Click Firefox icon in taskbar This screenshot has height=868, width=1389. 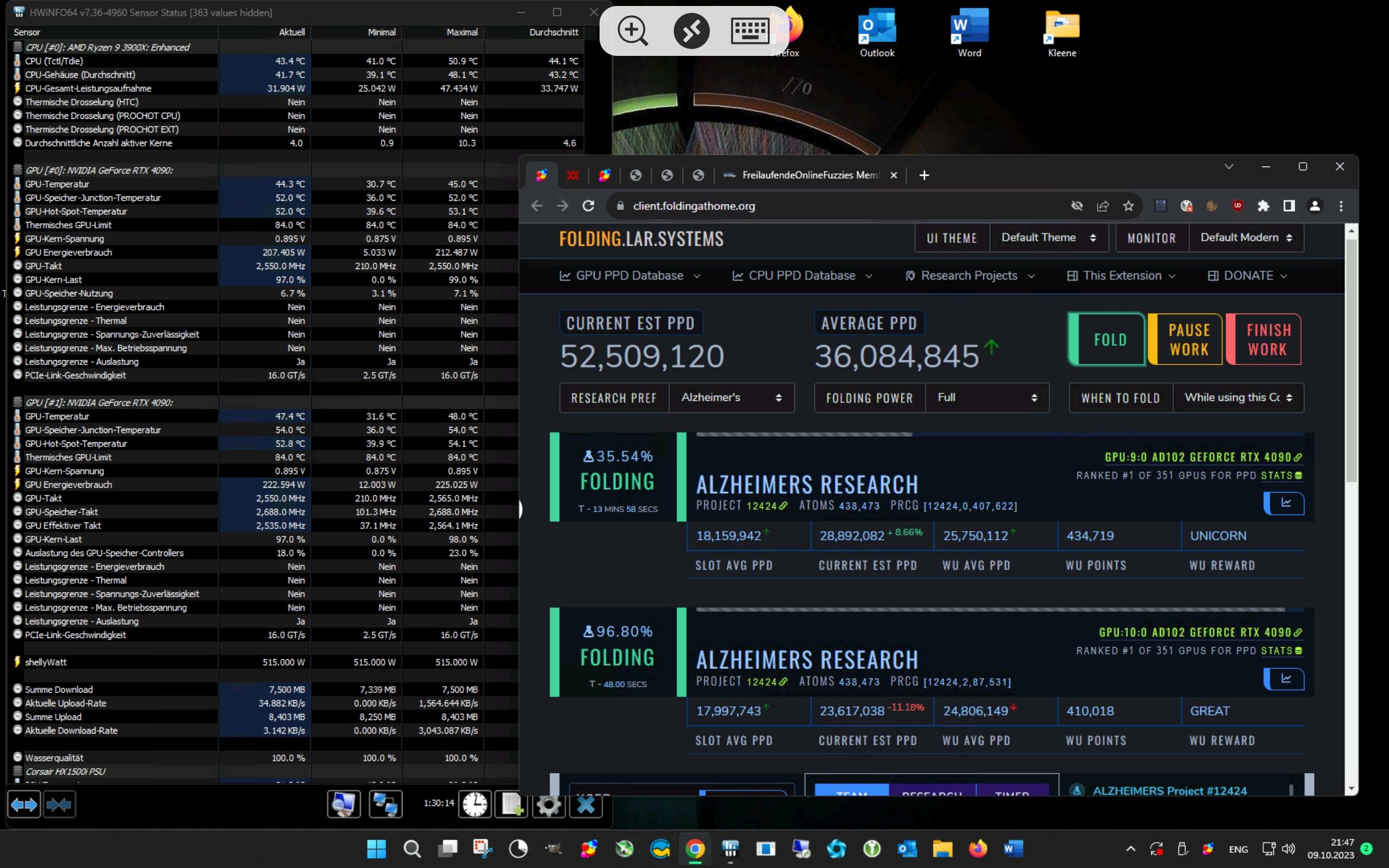[978, 848]
